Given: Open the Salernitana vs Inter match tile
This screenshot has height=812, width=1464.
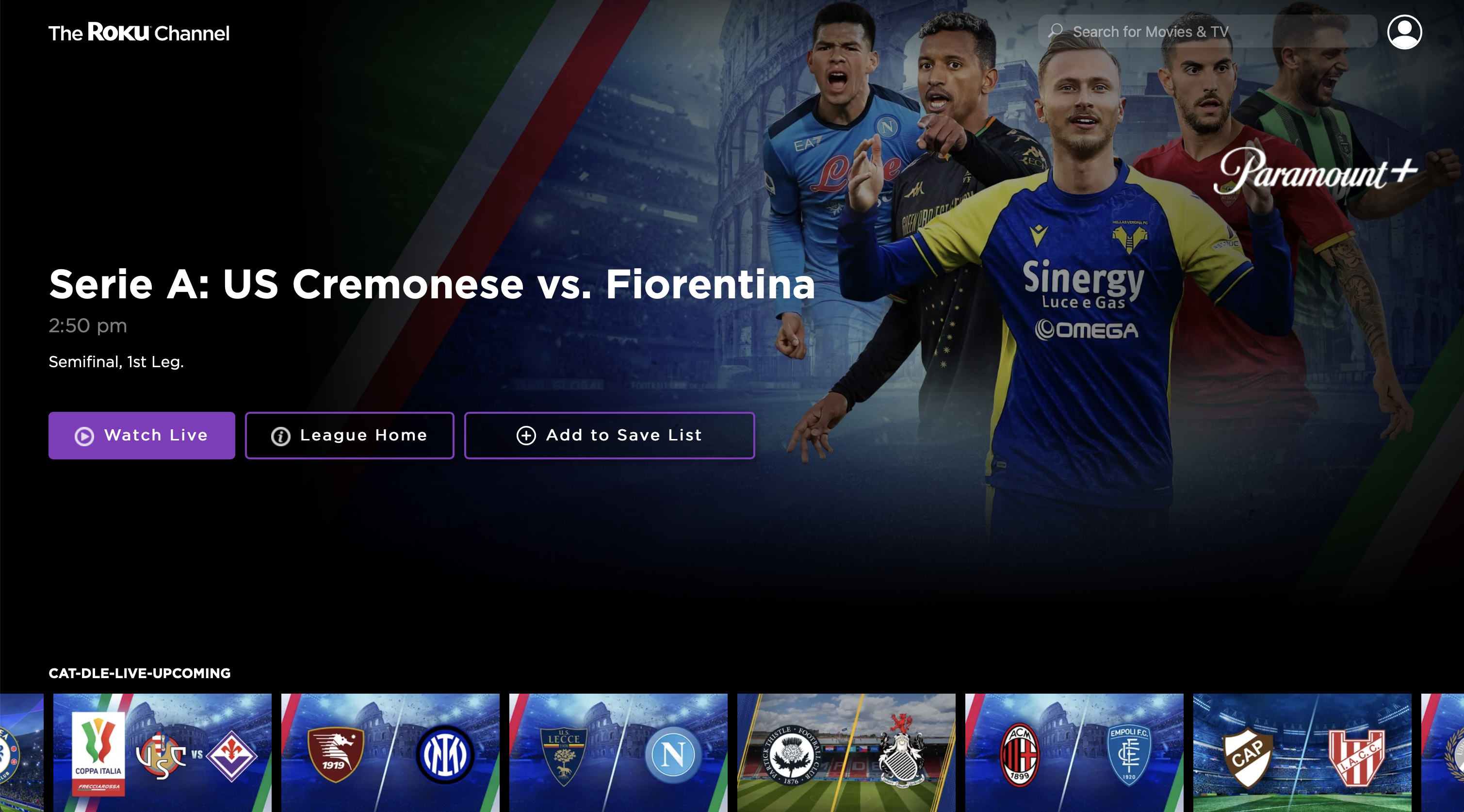Looking at the screenshot, I should 390,752.
